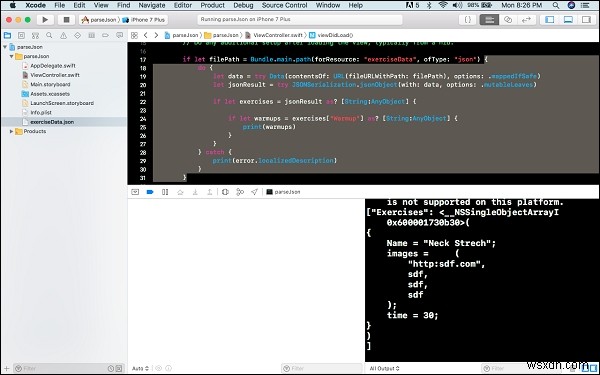Select parseJson process in debug bar
This screenshot has width=600, height=375.
tap(283, 192)
